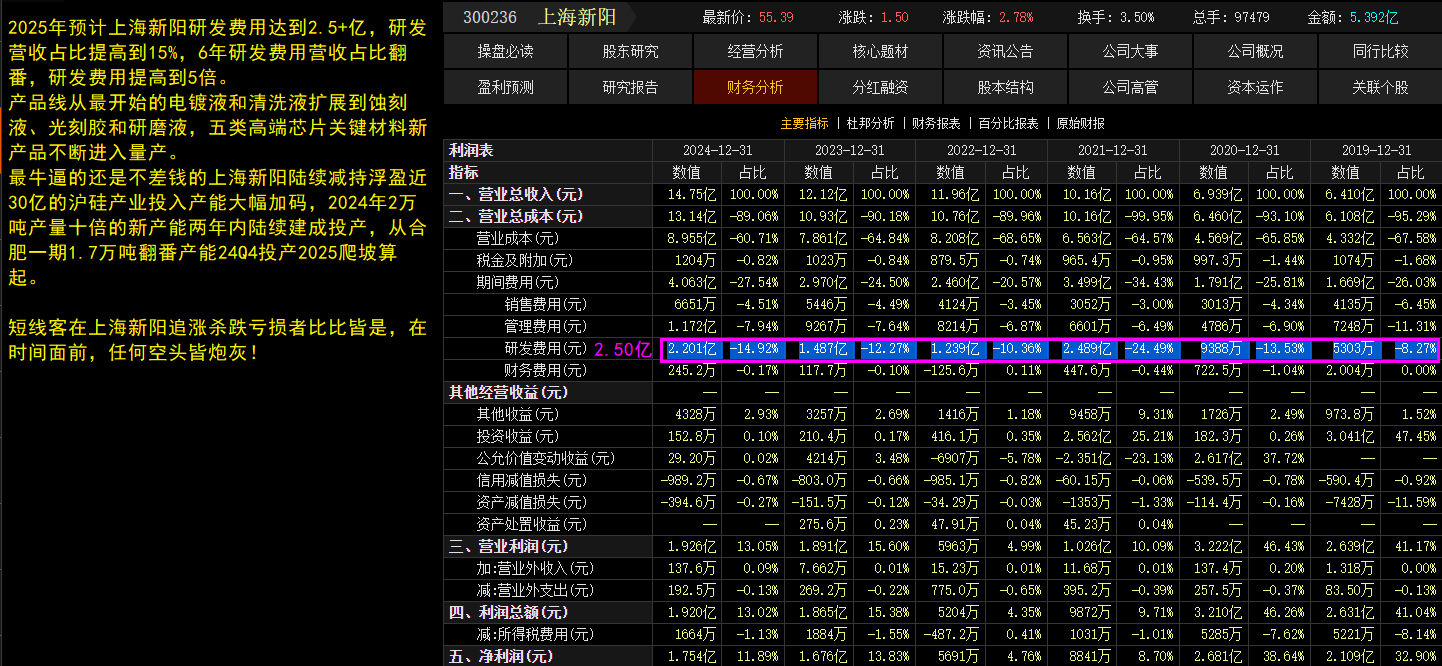Click the 研发费用(元) row label
The height and width of the screenshot is (666, 1442).
(x=546, y=348)
